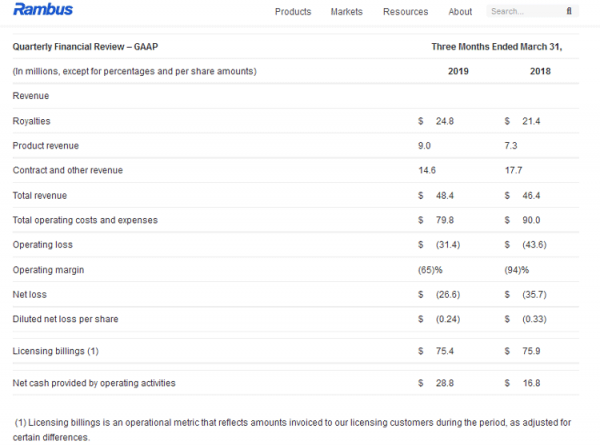Click the Contract and other revenue label
This screenshot has height=445, width=600.
(x=67, y=170)
